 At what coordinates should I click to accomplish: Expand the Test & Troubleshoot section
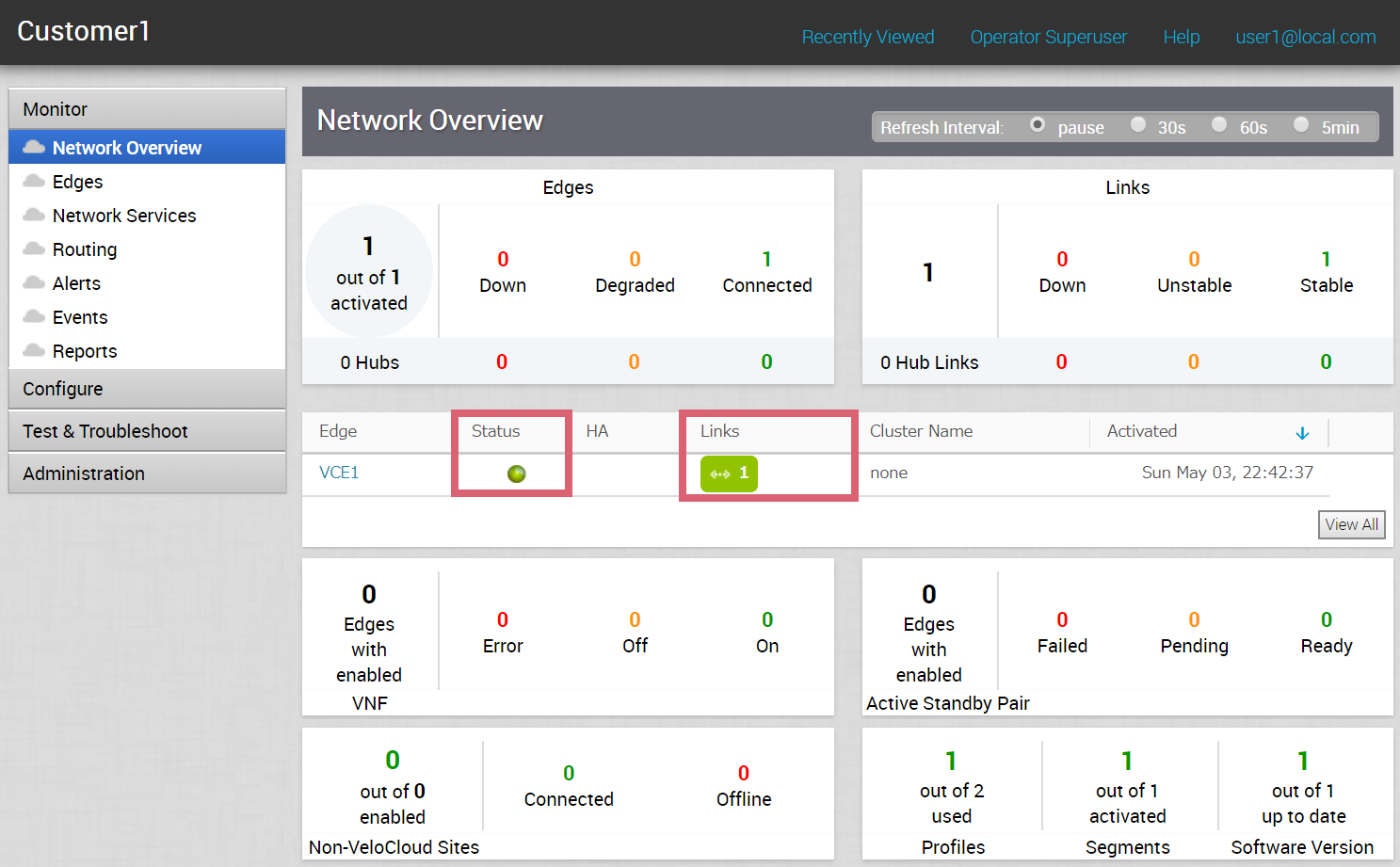click(147, 431)
